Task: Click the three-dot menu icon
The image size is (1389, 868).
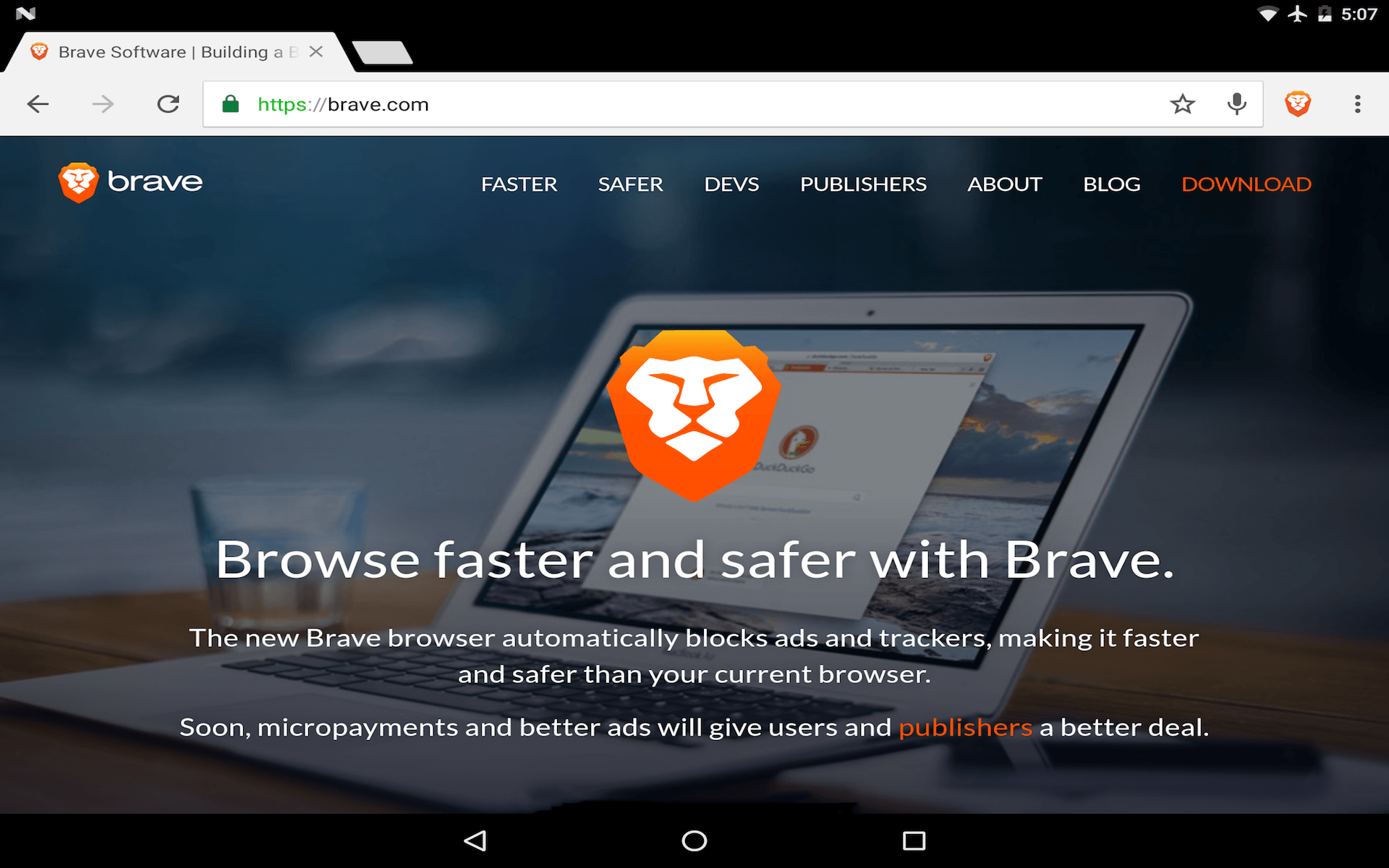Action: tap(1356, 103)
